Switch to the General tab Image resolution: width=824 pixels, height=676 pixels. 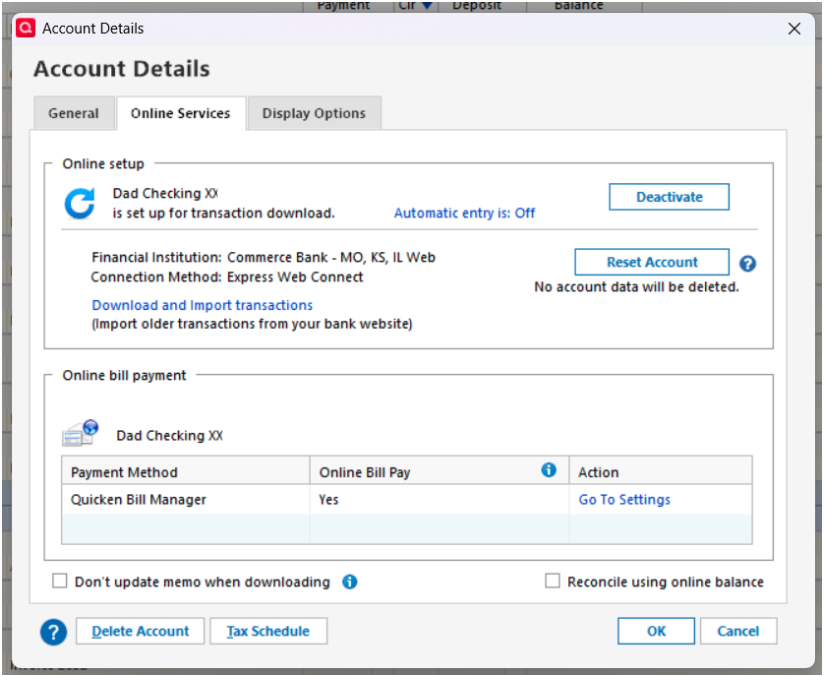74,113
